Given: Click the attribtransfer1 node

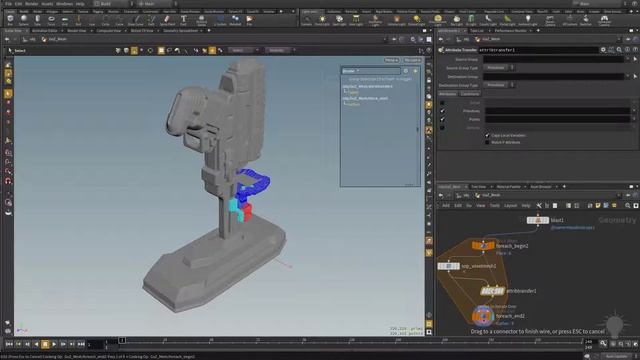Looking at the screenshot, I should coord(492,291).
